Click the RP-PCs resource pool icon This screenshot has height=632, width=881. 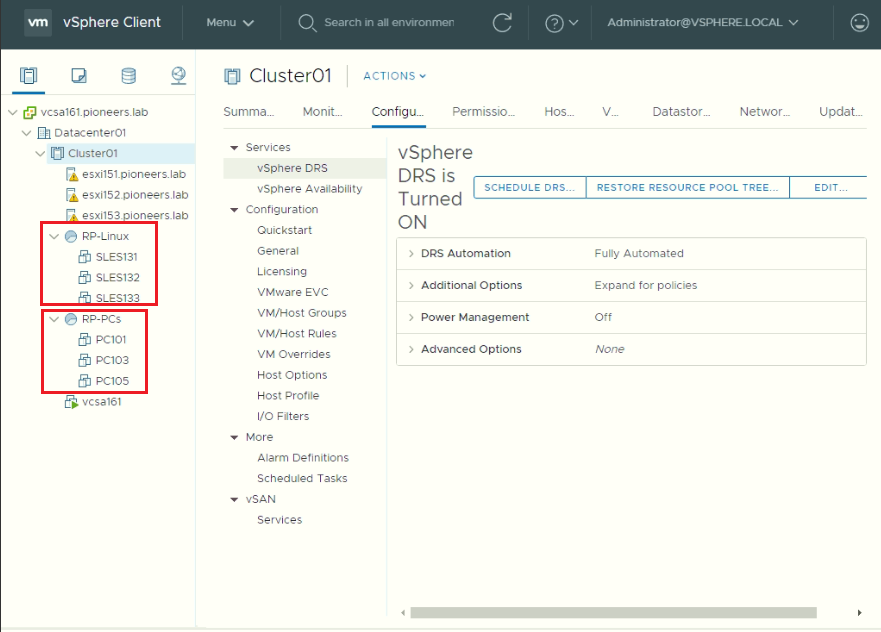pos(71,319)
